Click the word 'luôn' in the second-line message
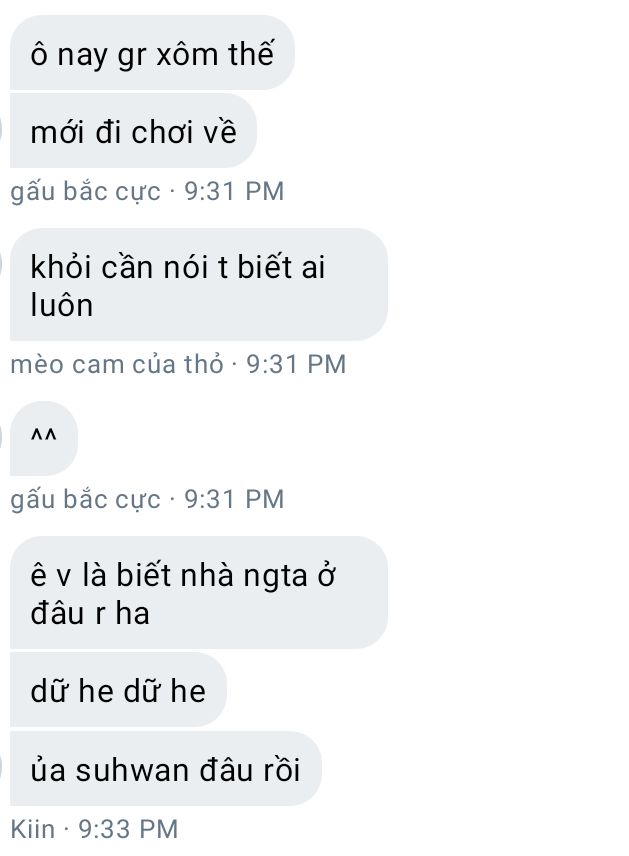The image size is (629, 856). click(61, 305)
